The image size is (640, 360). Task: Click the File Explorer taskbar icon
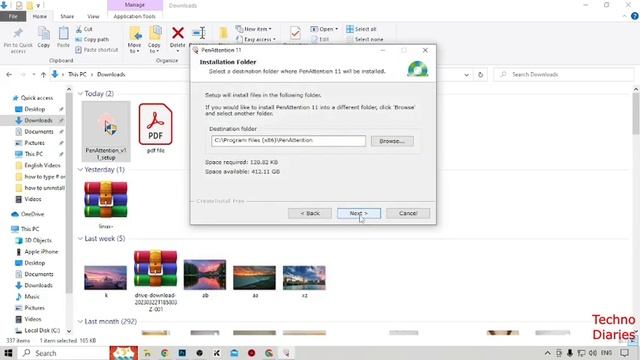click(147, 353)
